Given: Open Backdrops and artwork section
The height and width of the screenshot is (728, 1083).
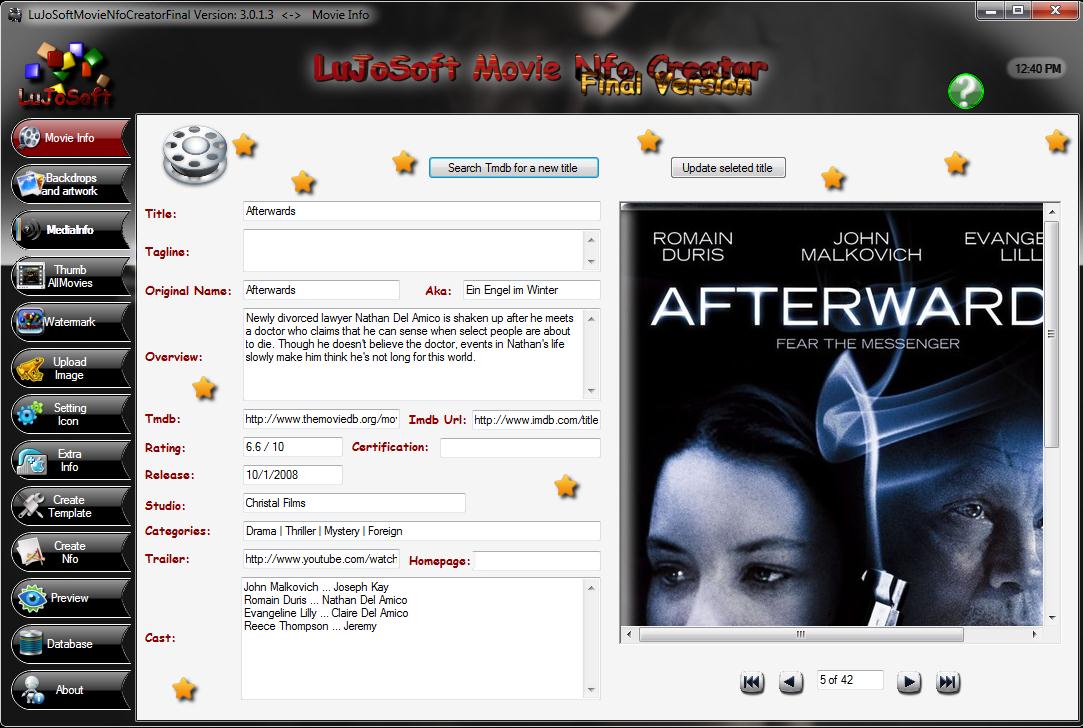Looking at the screenshot, I should (x=70, y=184).
